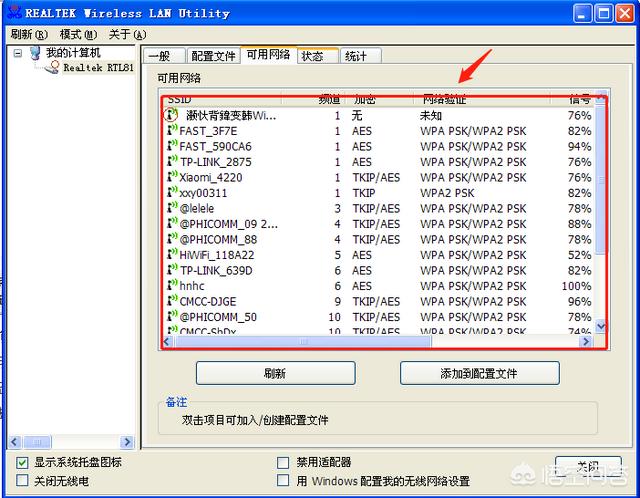Click the signal icon beside @lelele

(x=172, y=208)
